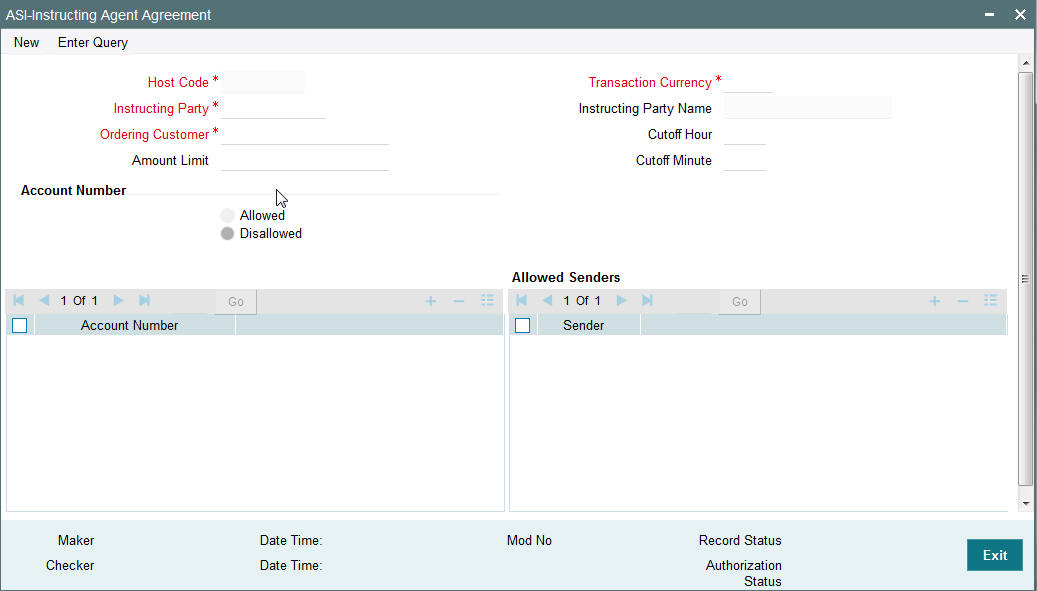Click the Exit button
The image size is (1037, 591).
(995, 555)
